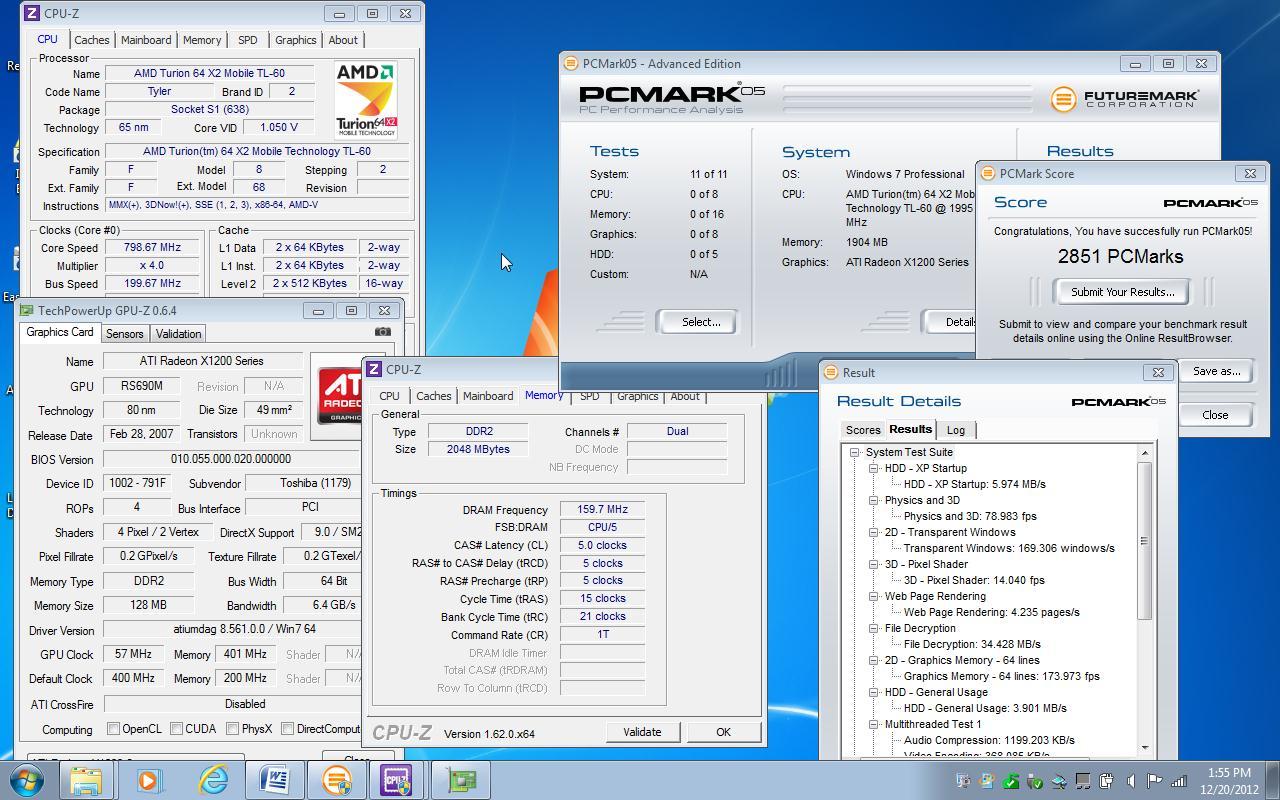Collapse the 2D - Transparent Windows node
Screen dimensions: 1280x800
click(873, 532)
